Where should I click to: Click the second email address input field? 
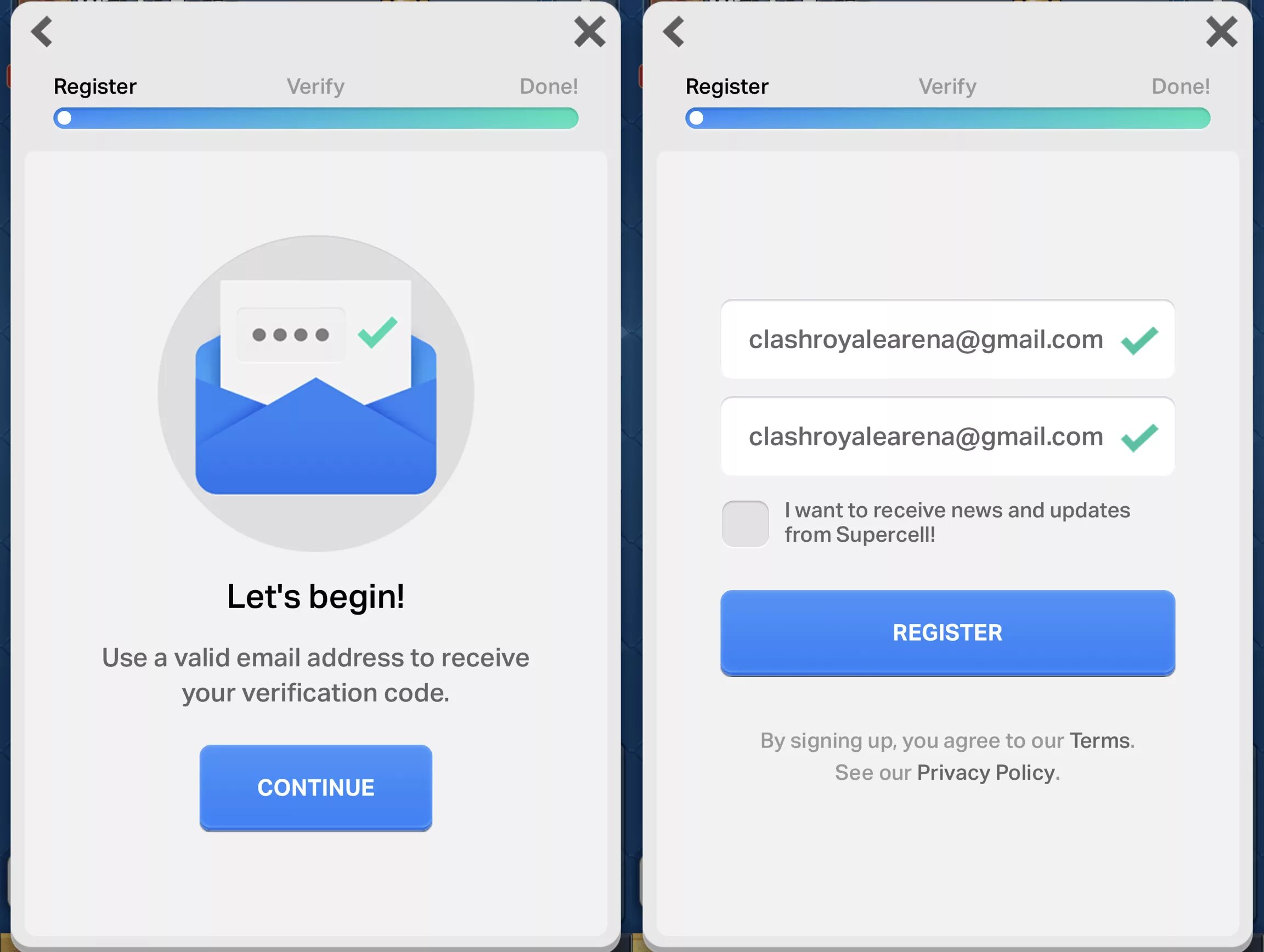click(x=947, y=436)
